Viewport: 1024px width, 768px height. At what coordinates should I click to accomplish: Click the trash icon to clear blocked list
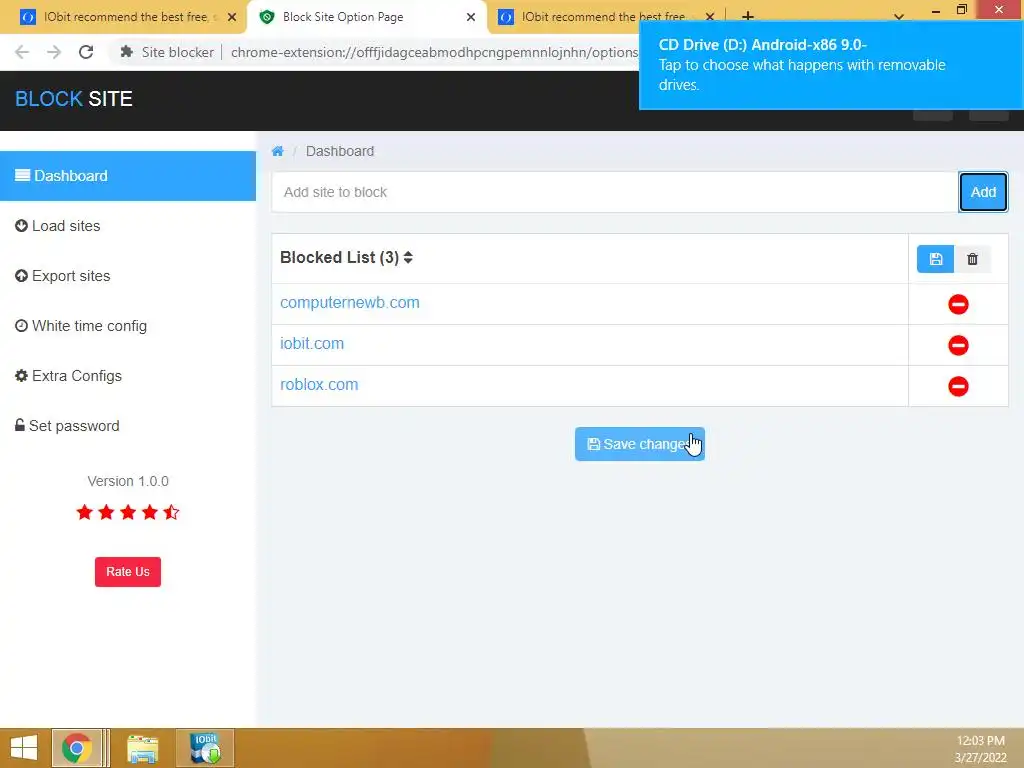pyautogui.click(x=972, y=259)
